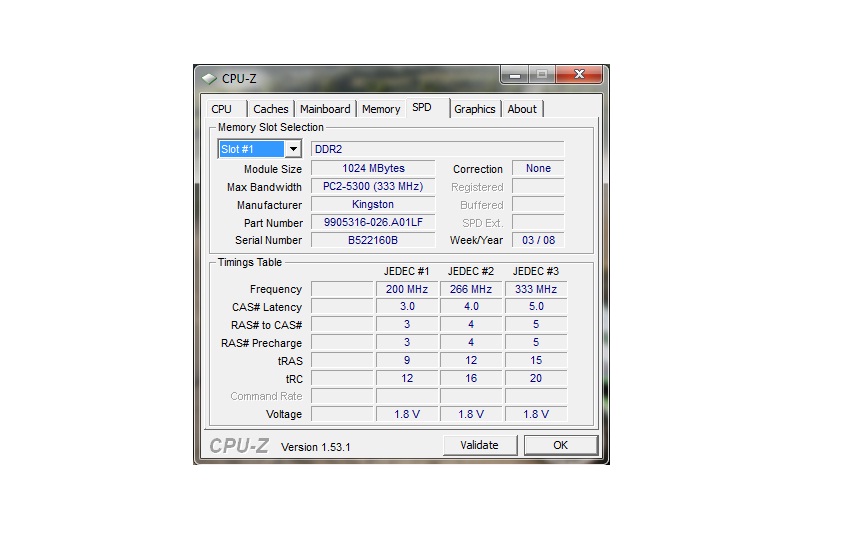Expand the Slot #1 dropdown arrow
Image resolution: width=864 pixels, height=540 pixels.
coord(293,149)
